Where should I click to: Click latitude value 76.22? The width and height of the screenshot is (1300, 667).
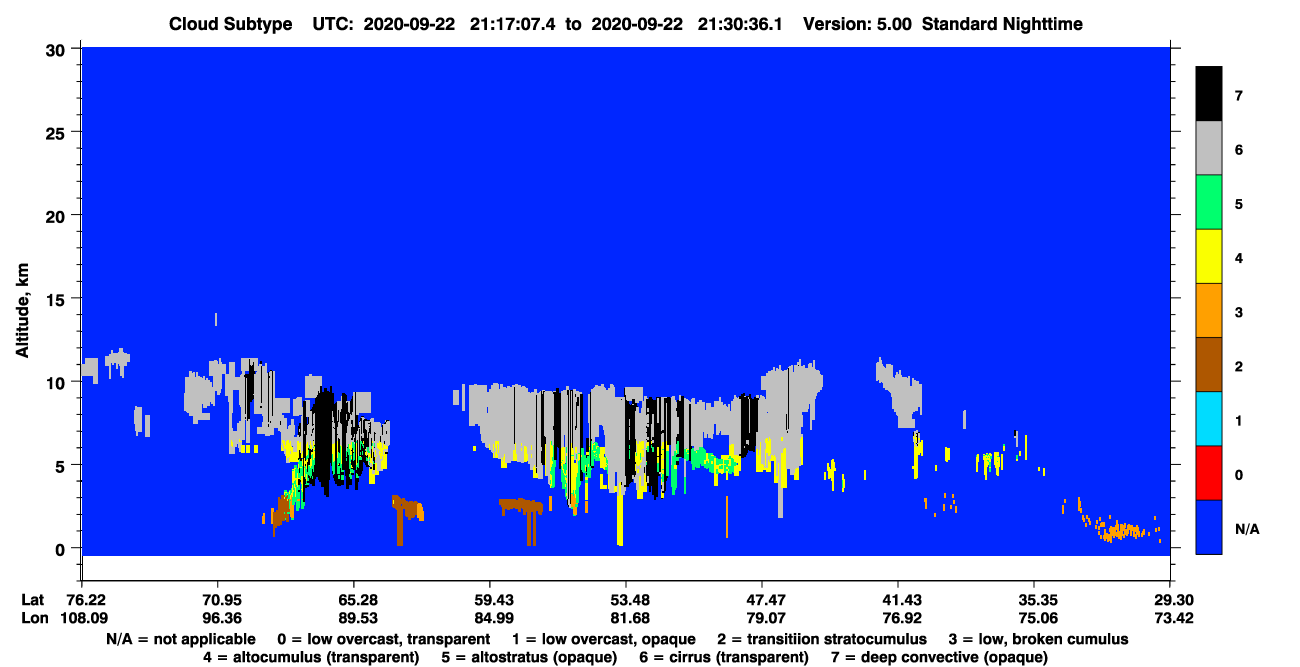pyautogui.click(x=81, y=600)
